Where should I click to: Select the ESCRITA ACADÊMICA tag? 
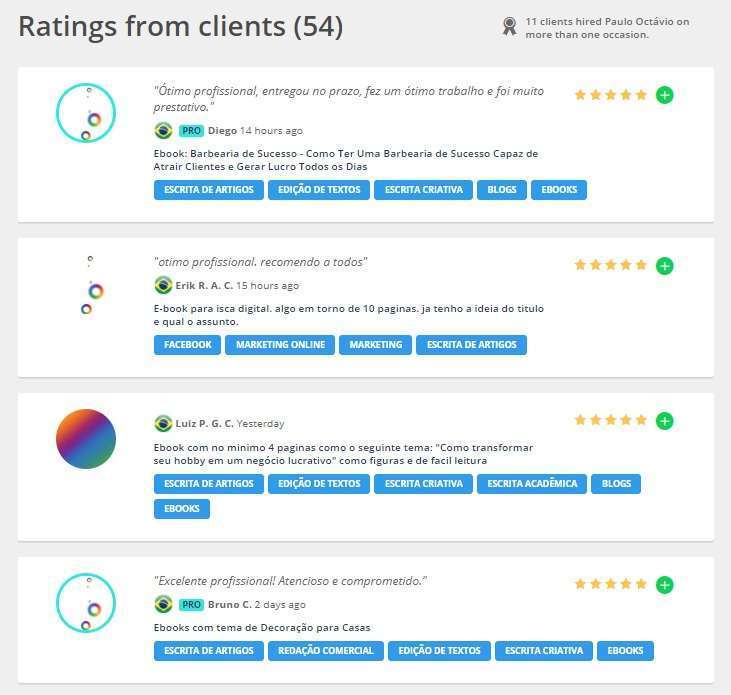(x=531, y=484)
